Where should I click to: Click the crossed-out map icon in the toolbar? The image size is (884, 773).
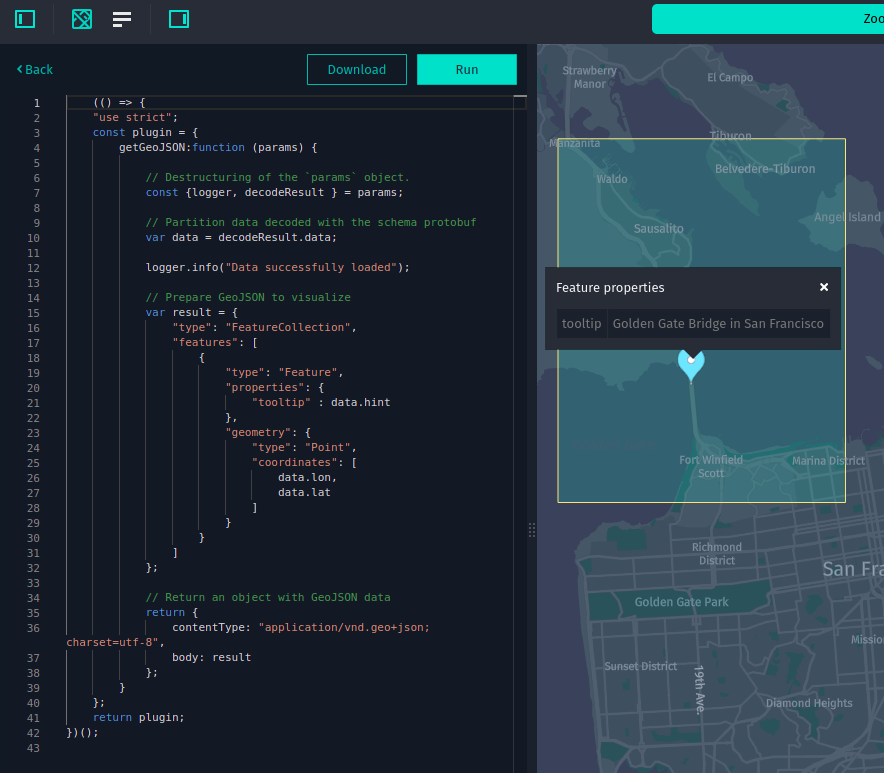point(81,18)
